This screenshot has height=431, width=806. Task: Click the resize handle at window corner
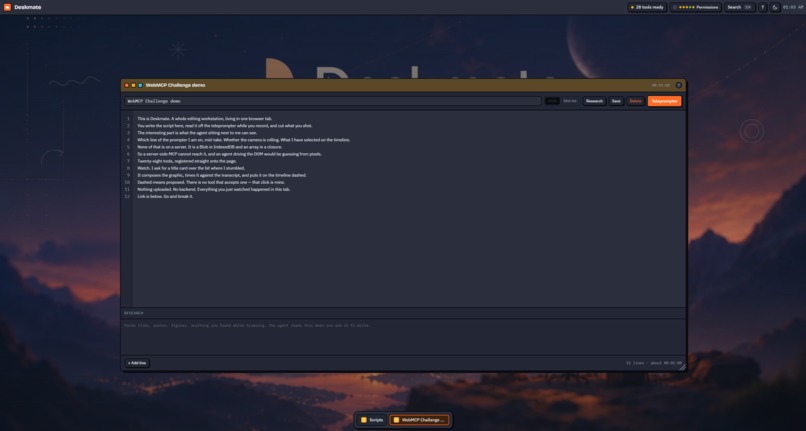click(x=682, y=367)
